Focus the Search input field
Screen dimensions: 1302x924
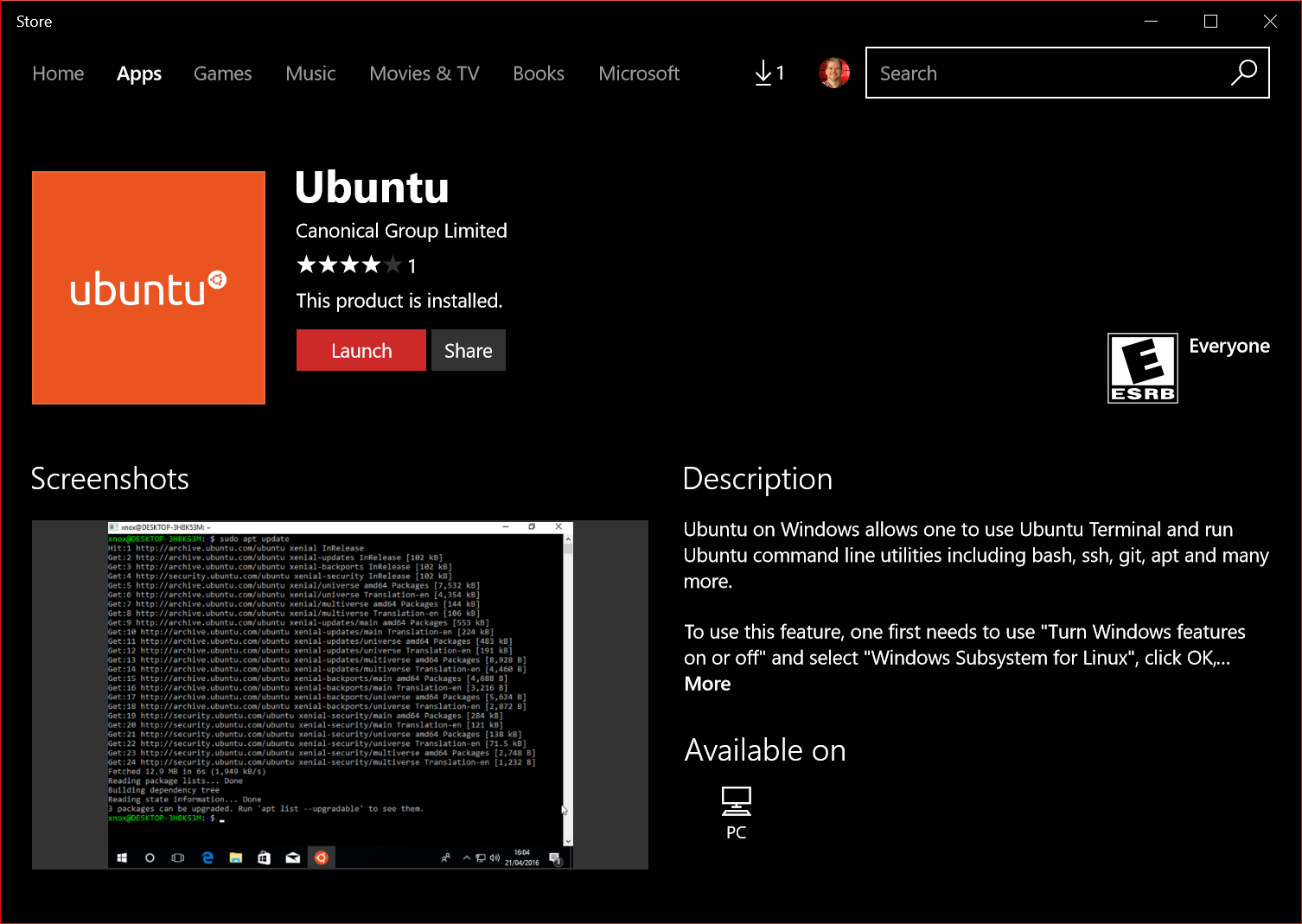[1046, 73]
